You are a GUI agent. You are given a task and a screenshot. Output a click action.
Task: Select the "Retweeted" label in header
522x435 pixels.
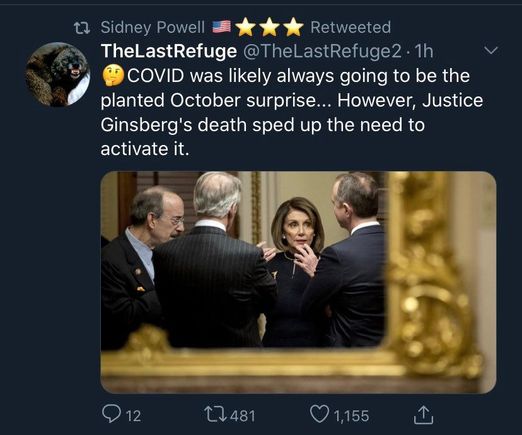[x=351, y=27]
